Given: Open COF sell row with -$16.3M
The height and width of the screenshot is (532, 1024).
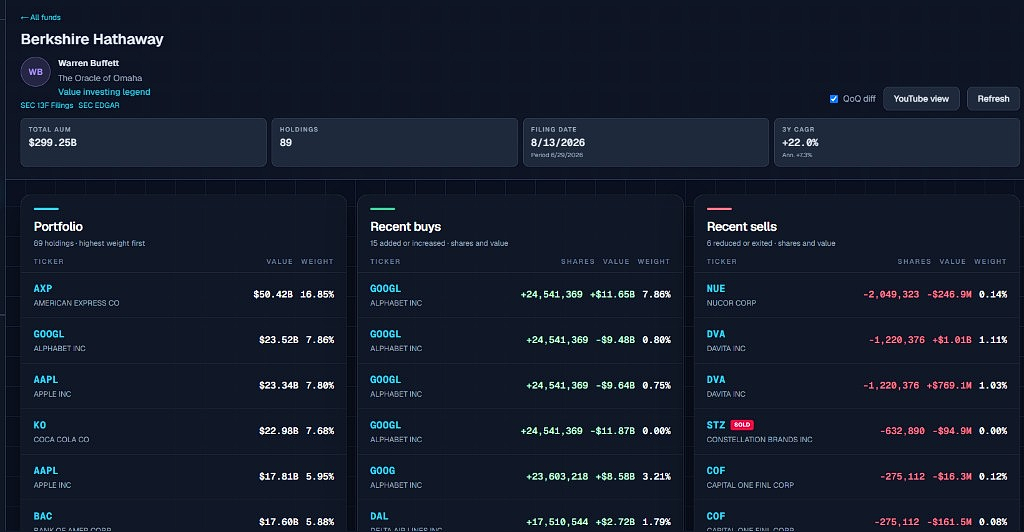Looking at the screenshot, I should [857, 477].
